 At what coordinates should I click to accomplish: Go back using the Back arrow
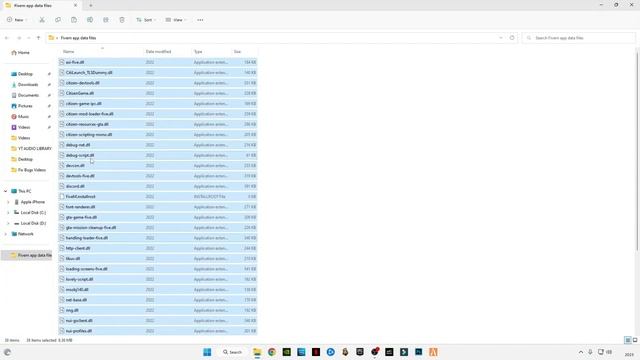[x=7, y=38]
